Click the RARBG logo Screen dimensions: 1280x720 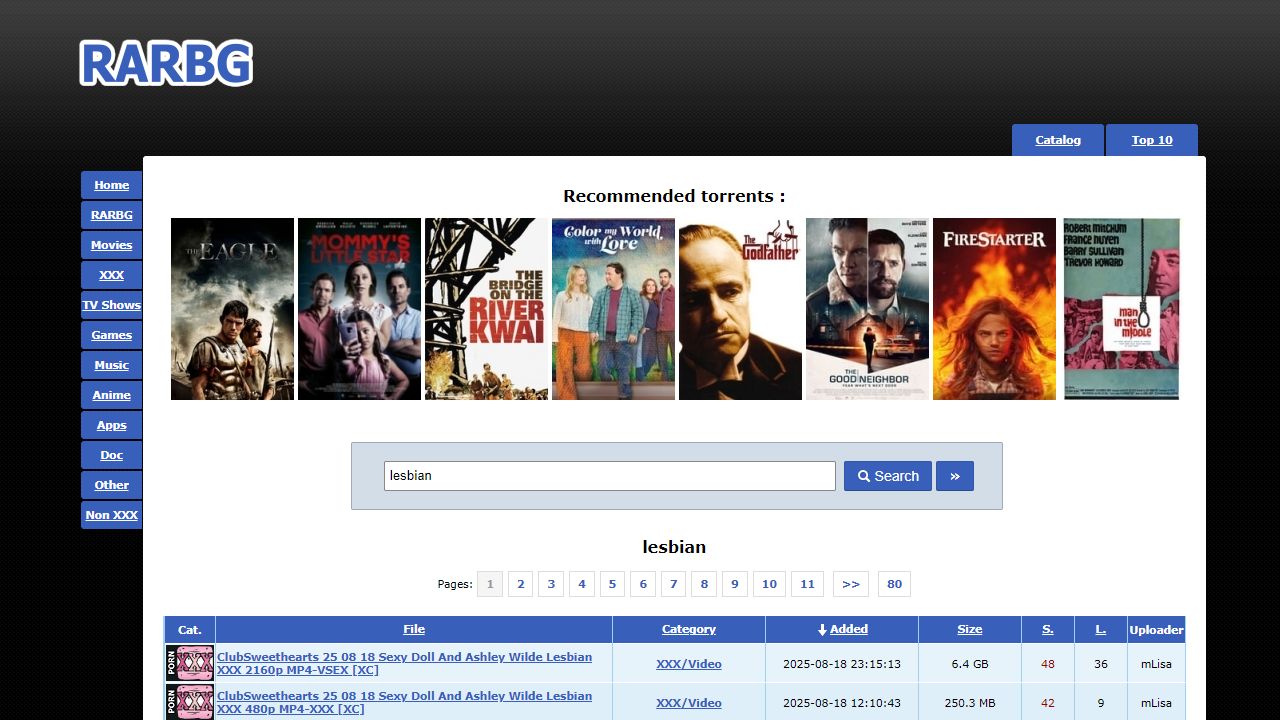coord(166,63)
